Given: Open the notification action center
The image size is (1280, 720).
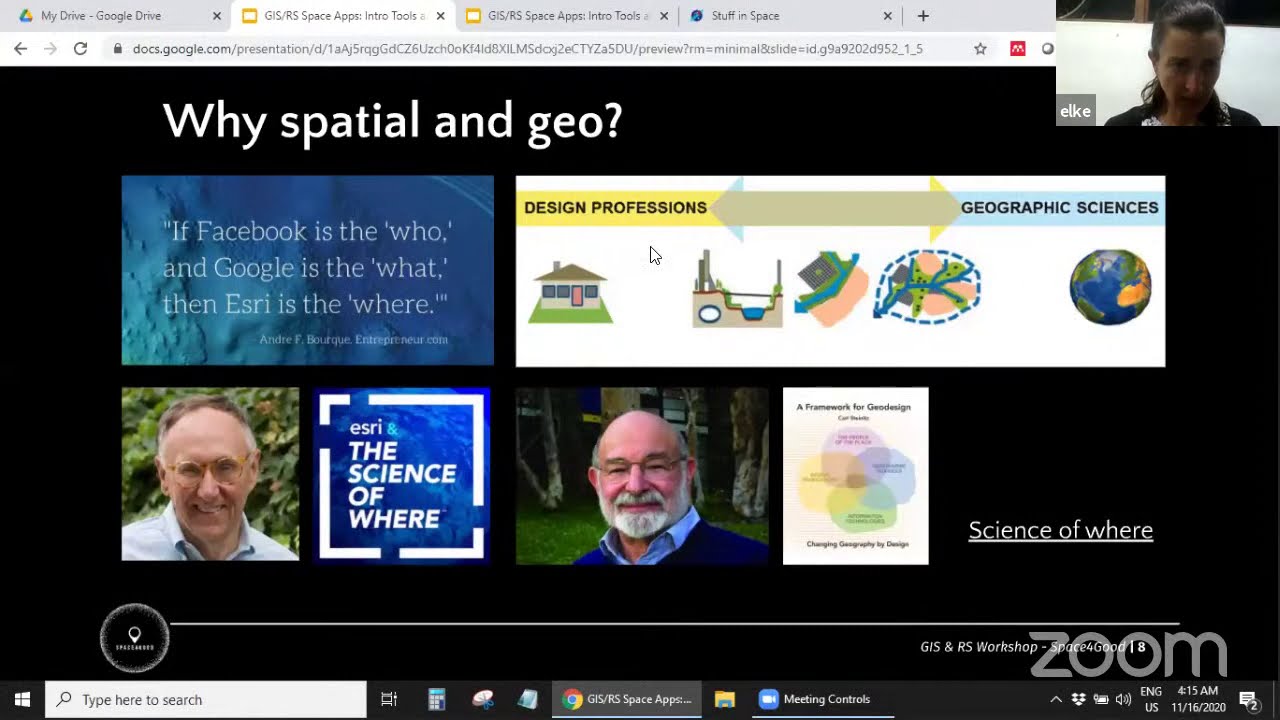Looking at the screenshot, I should (x=1248, y=699).
